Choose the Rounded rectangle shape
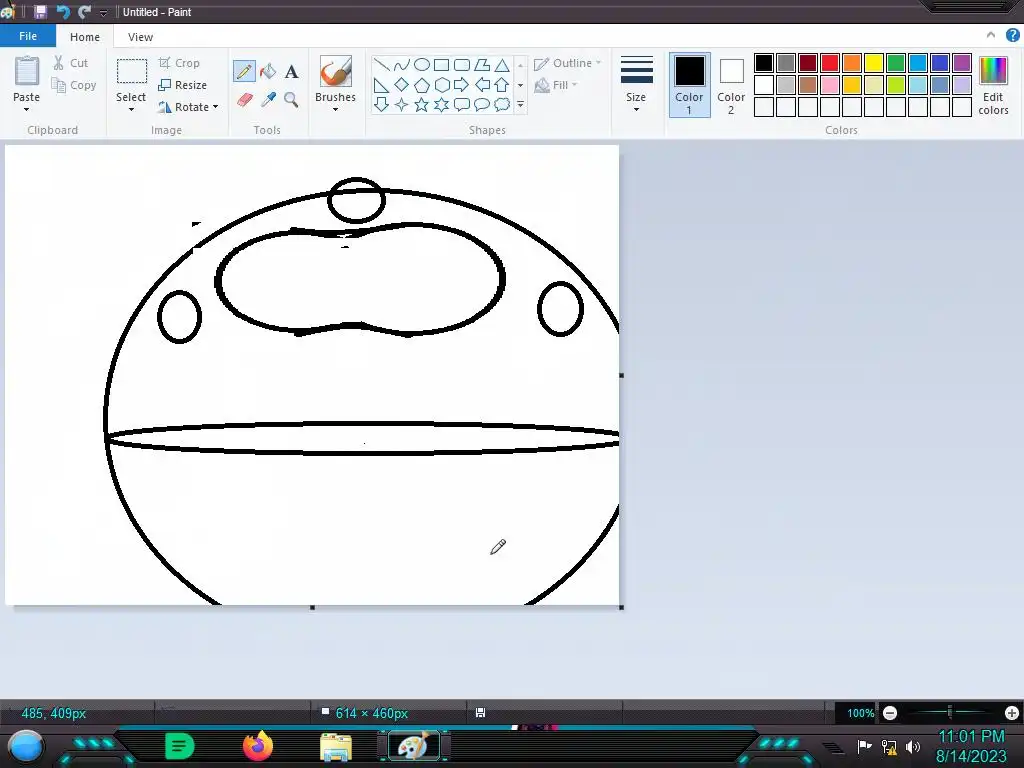 (x=462, y=65)
